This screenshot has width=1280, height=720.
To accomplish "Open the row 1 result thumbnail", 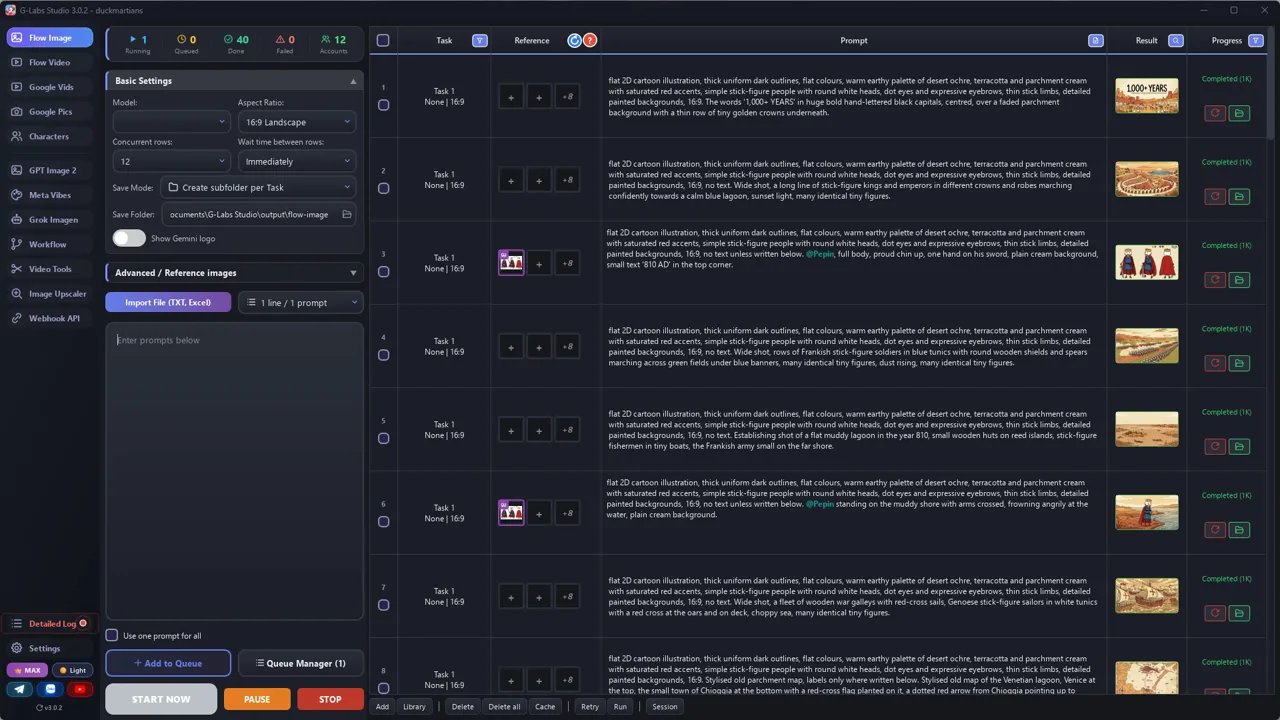I will click(x=1147, y=96).
